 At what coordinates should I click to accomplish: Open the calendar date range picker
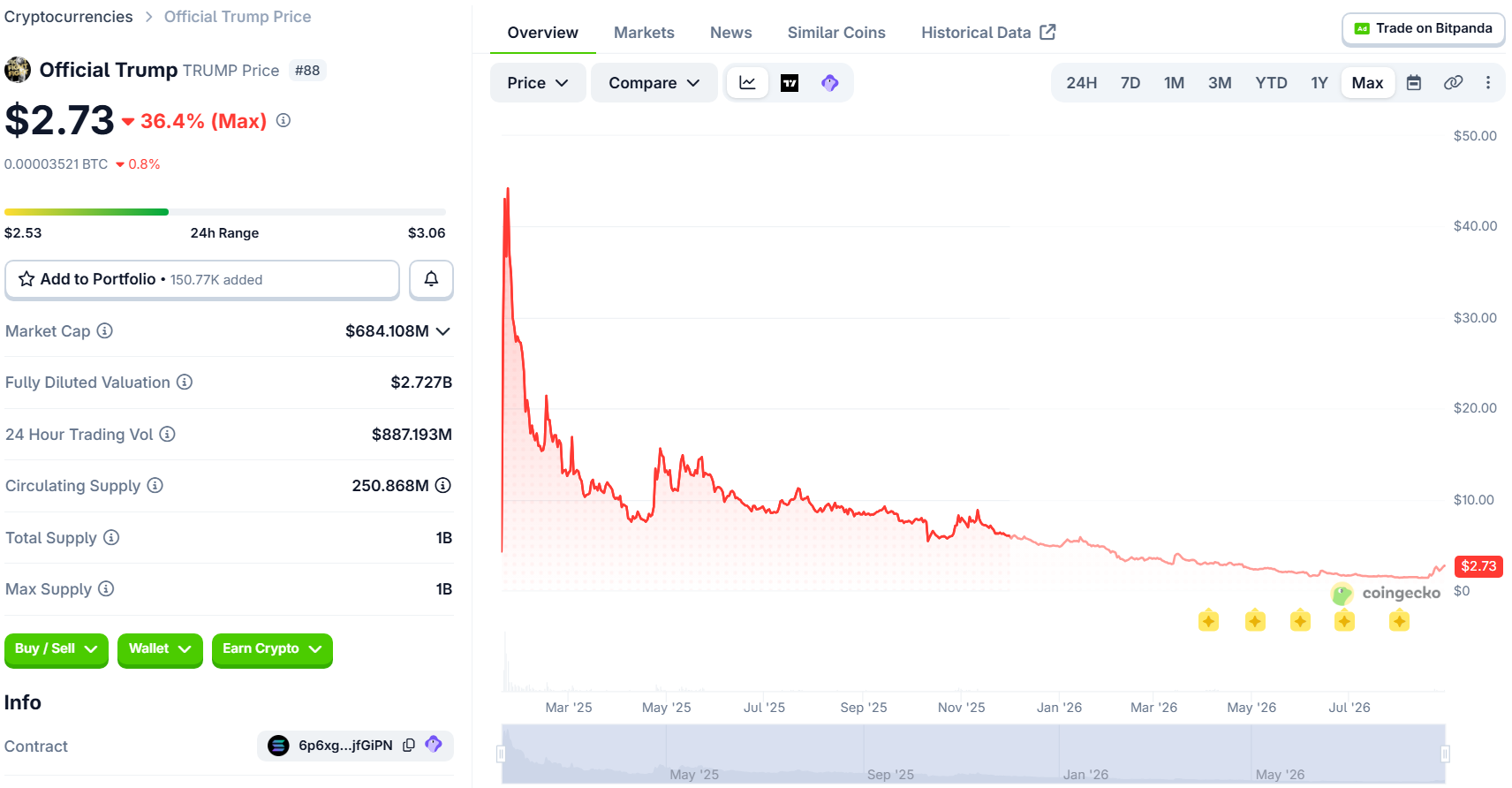click(x=1414, y=83)
